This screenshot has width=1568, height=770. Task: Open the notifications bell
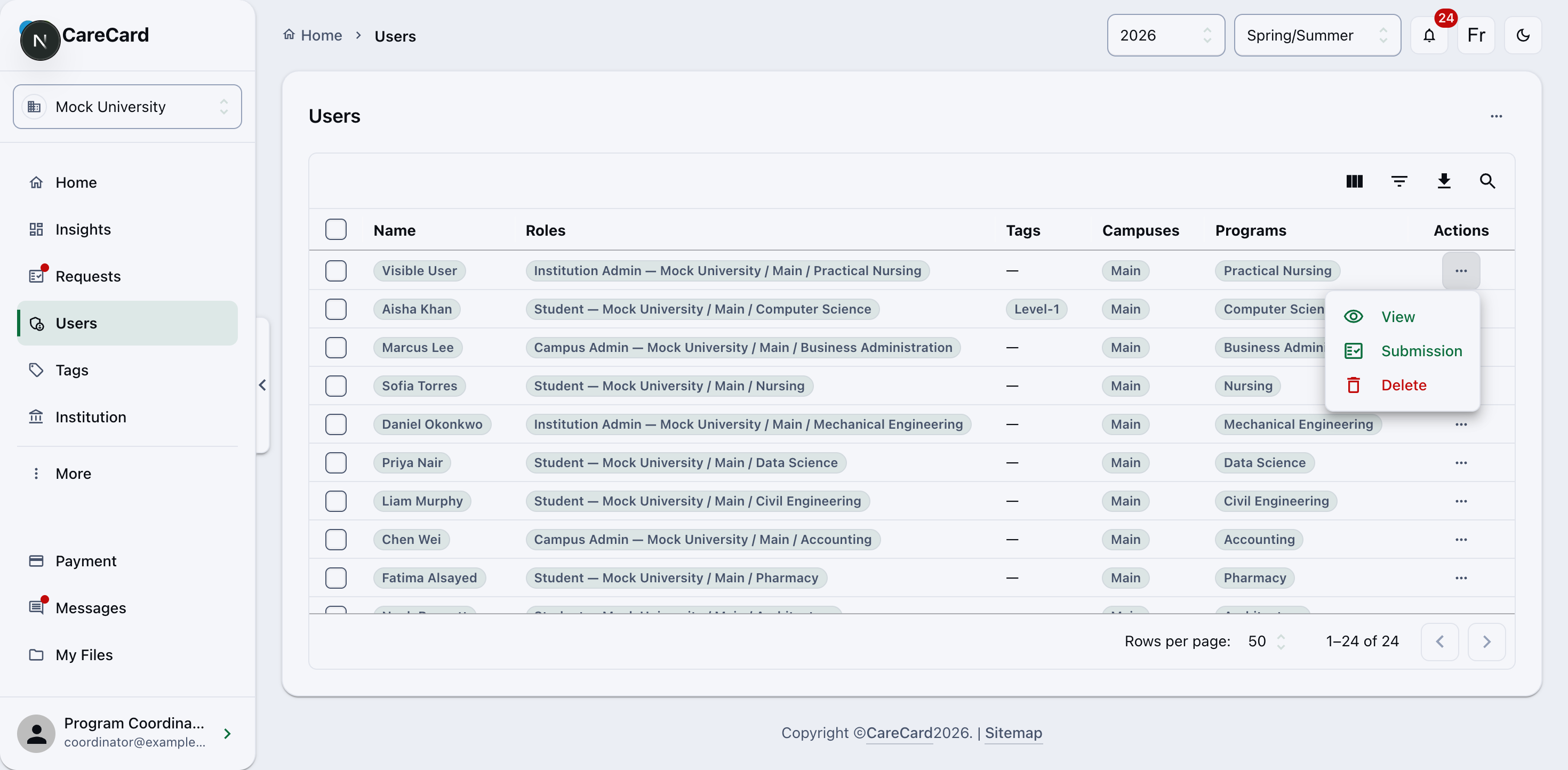click(1429, 35)
